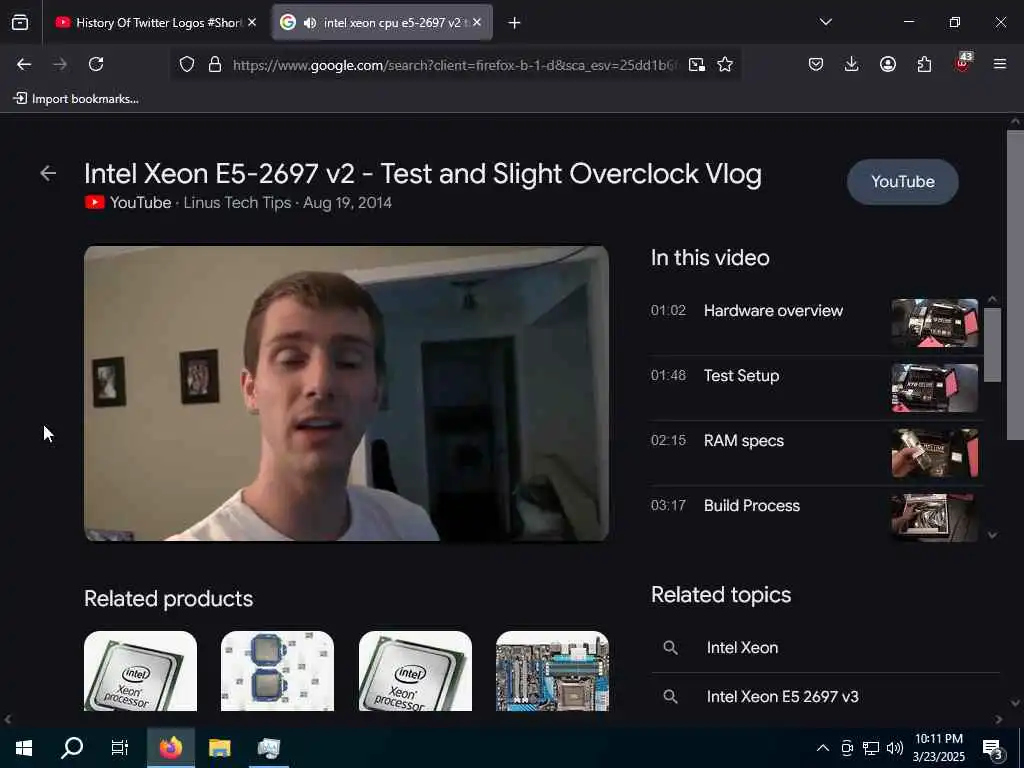The image size is (1024, 768).
Task: Go back one page in browser
Action: coord(24,64)
